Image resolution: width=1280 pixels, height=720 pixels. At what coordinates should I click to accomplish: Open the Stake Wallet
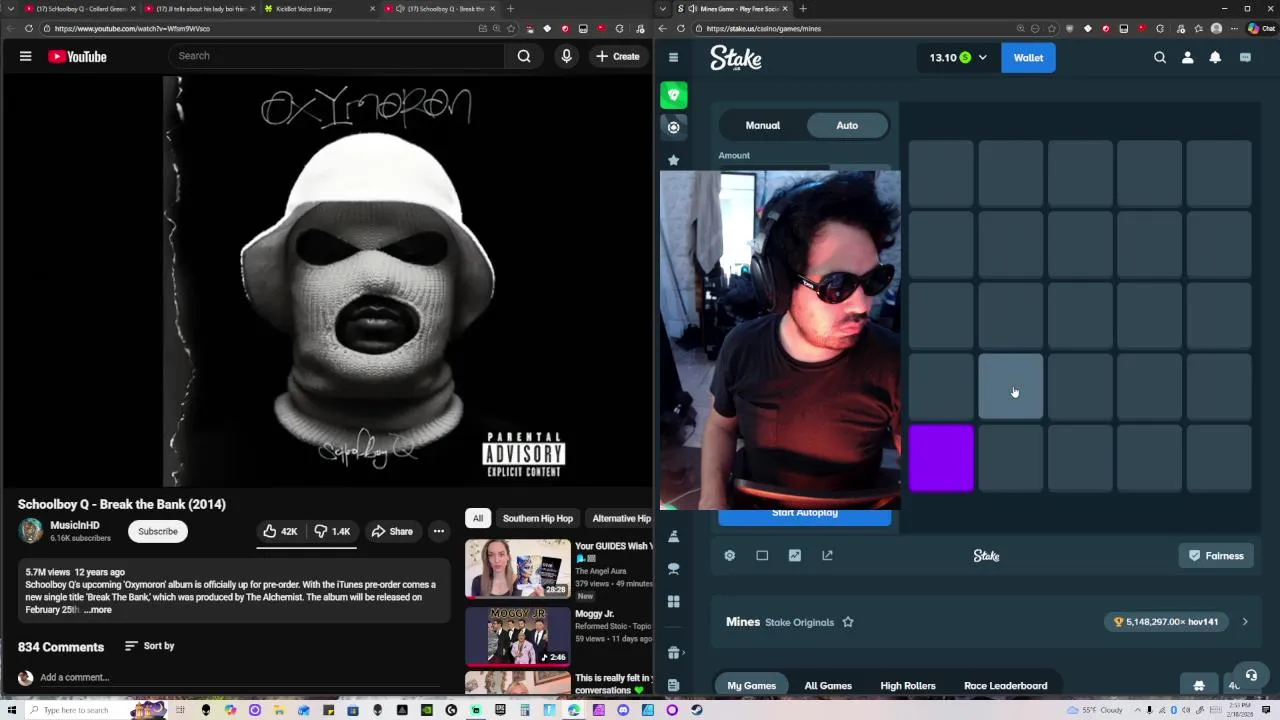[1028, 57]
